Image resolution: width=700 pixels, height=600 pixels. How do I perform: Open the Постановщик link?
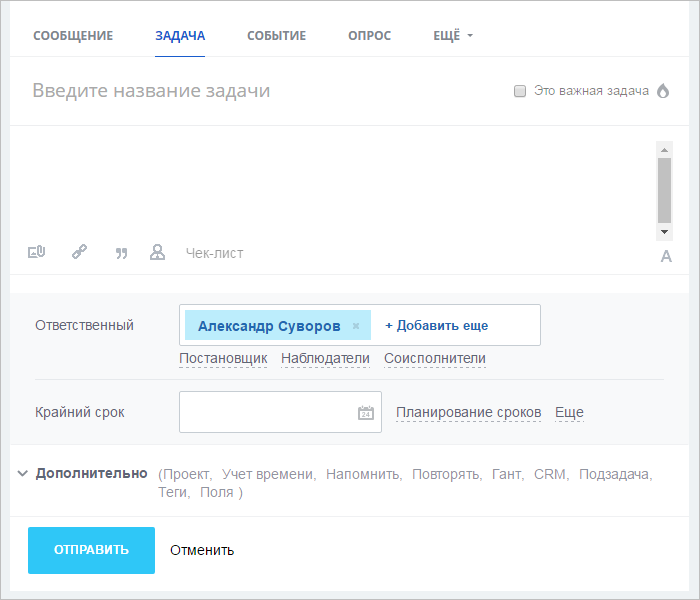tap(223, 358)
